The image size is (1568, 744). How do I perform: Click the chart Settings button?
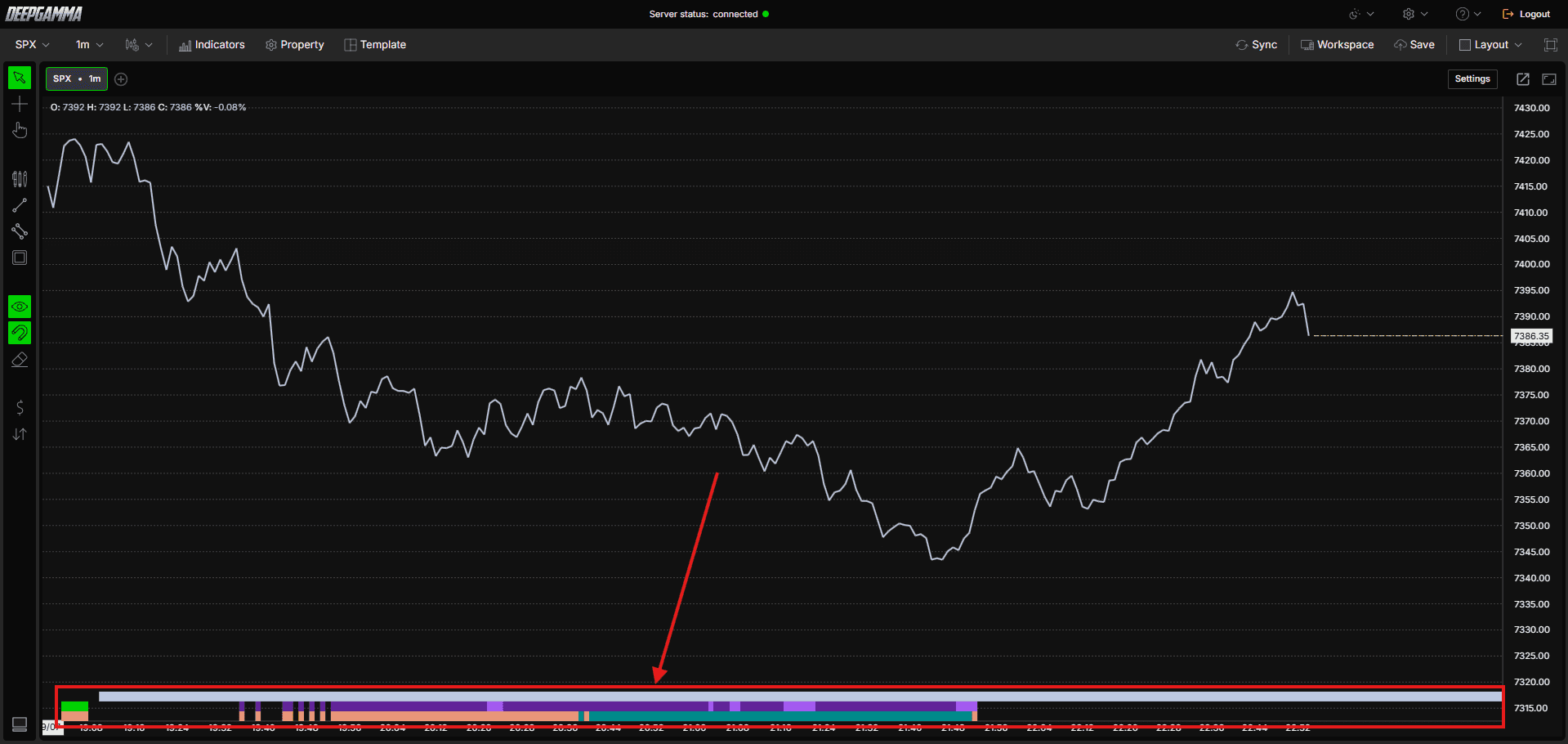tap(1472, 79)
